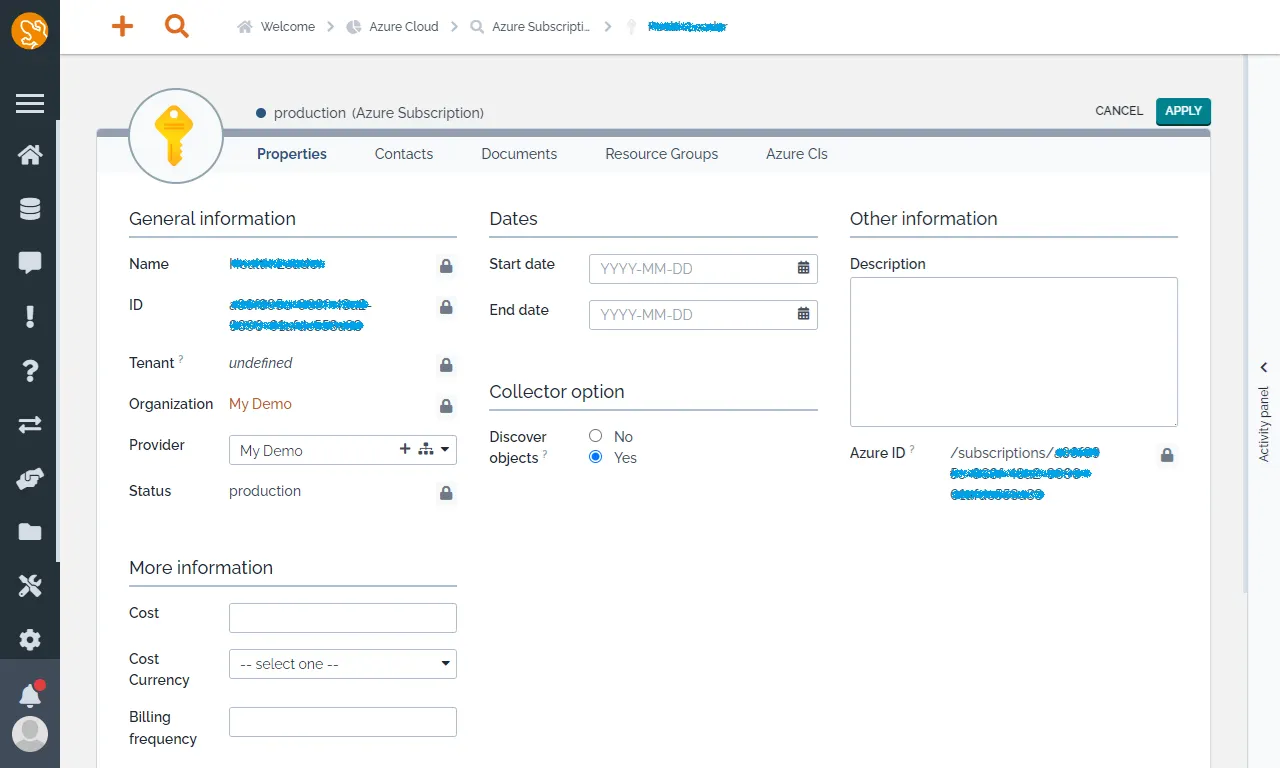1280x768 pixels.
Task: Go to the Azure Cloud breadcrumb
Action: 404,27
